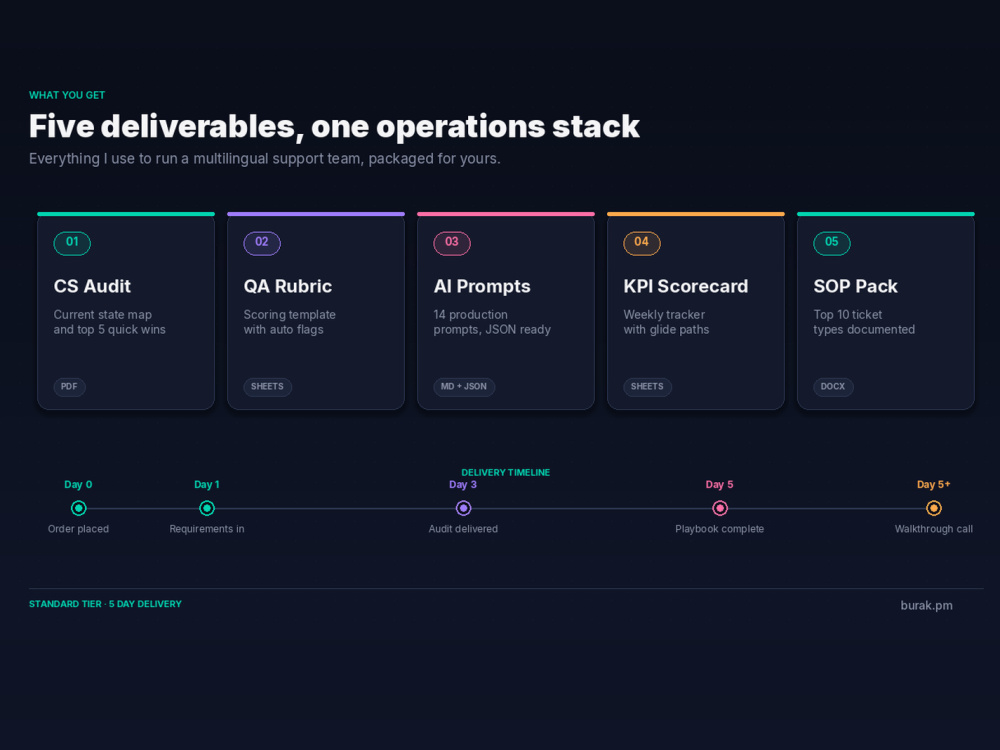The image size is (1000, 750).
Task: Click the Day 5 Playbook complete marker
Action: 720,508
